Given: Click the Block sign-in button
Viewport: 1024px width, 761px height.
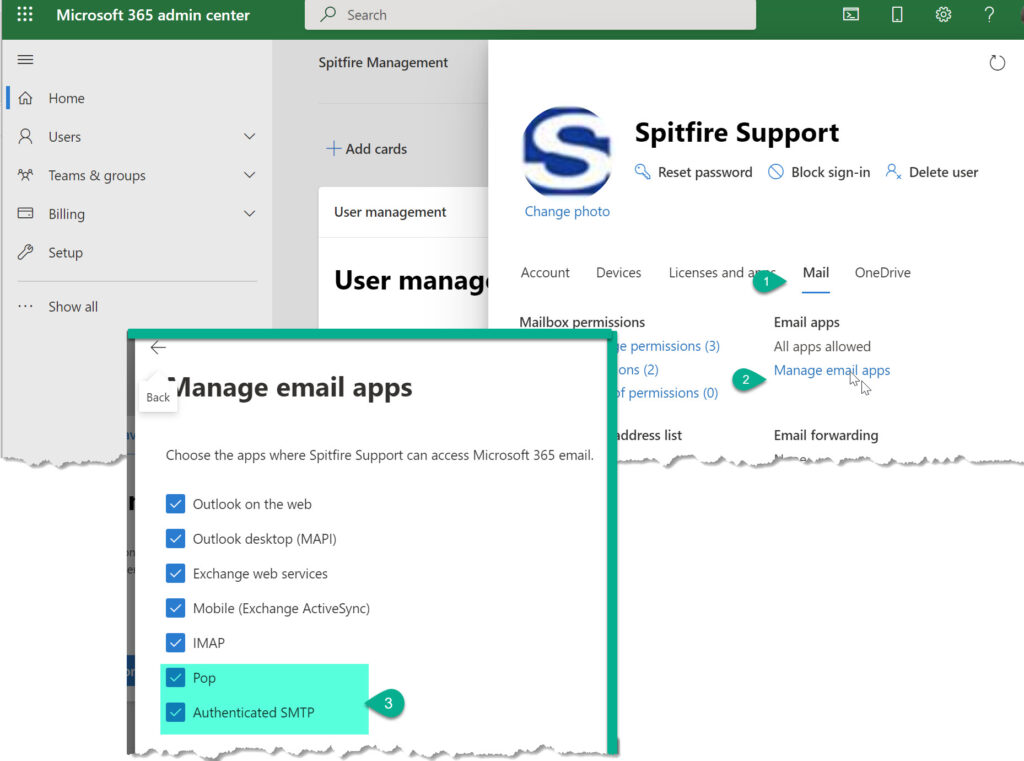Looking at the screenshot, I should coord(819,172).
